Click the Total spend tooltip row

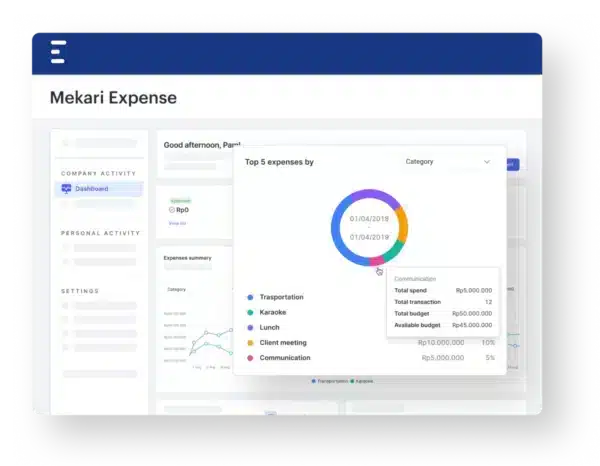[x=443, y=290]
